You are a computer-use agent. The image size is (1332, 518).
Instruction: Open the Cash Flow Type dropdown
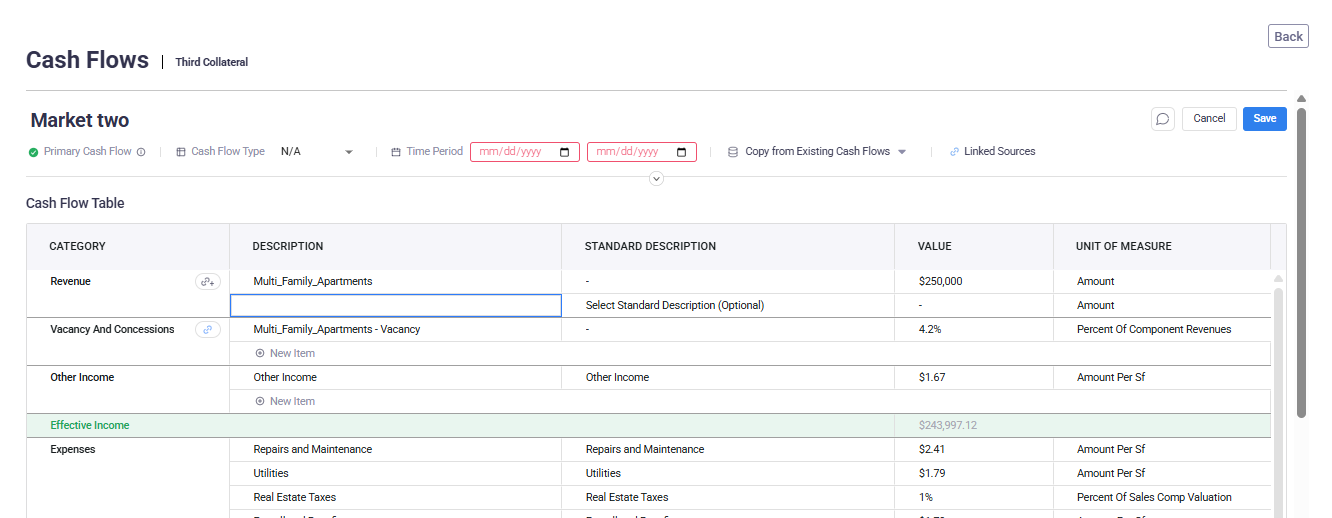[x=317, y=152]
